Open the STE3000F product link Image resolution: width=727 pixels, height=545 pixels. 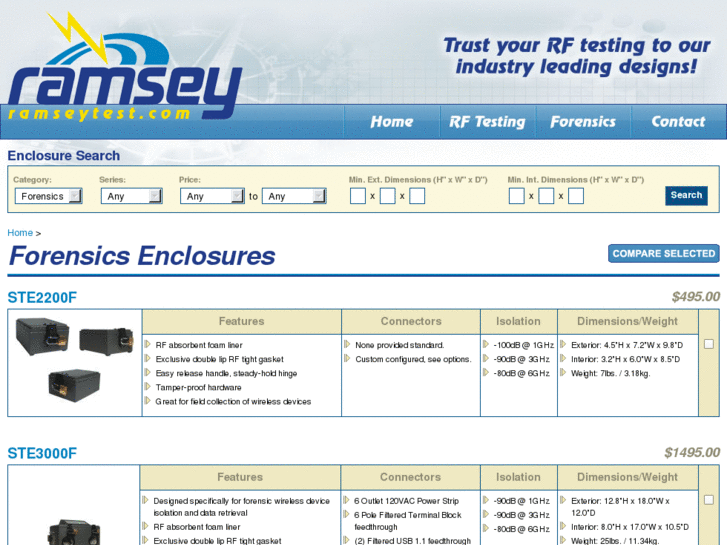click(42, 453)
